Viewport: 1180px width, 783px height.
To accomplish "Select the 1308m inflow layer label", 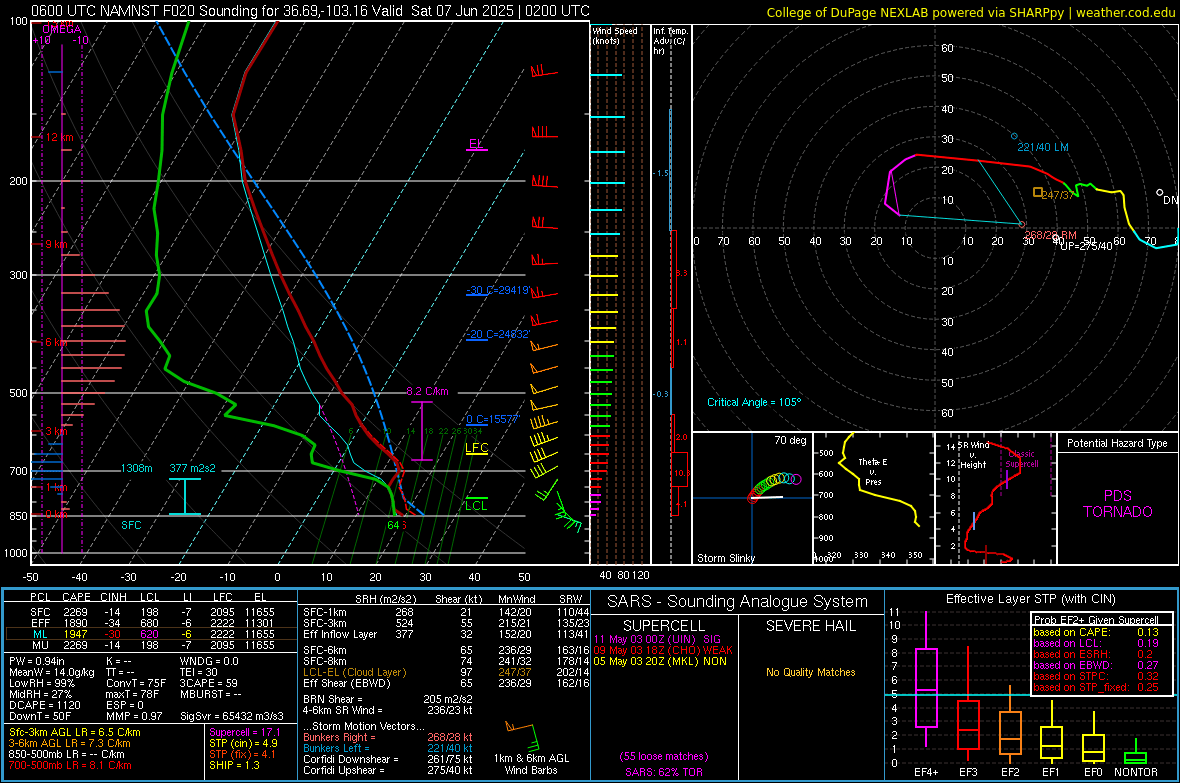I will click(x=136, y=468).
